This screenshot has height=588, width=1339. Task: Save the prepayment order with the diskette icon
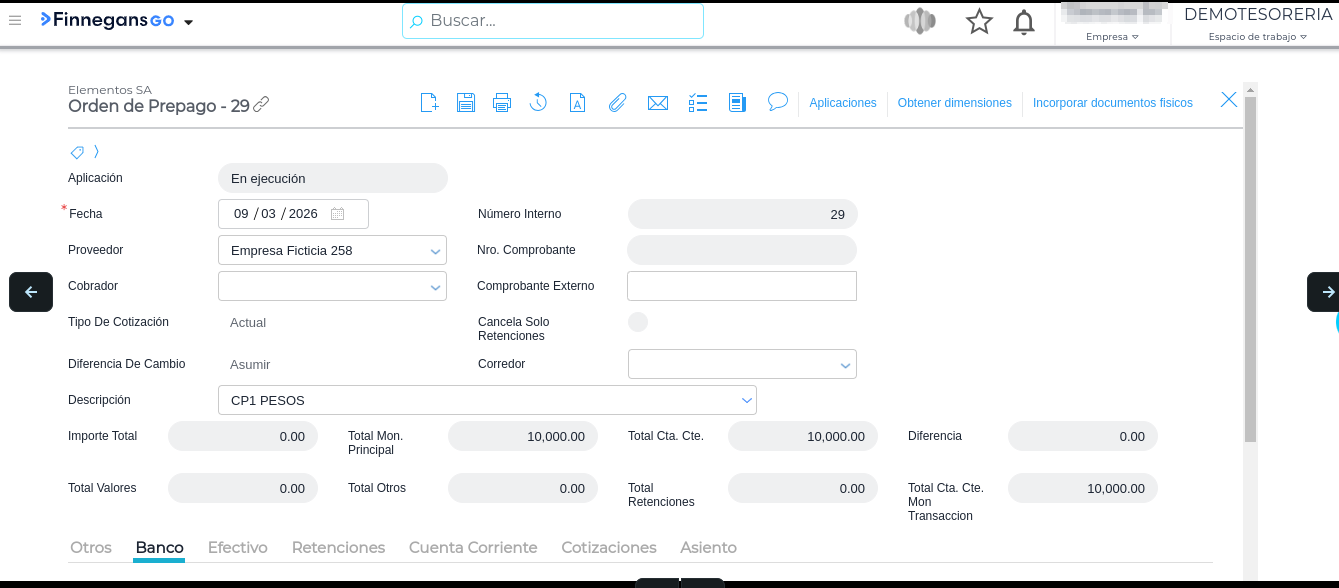pyautogui.click(x=465, y=102)
